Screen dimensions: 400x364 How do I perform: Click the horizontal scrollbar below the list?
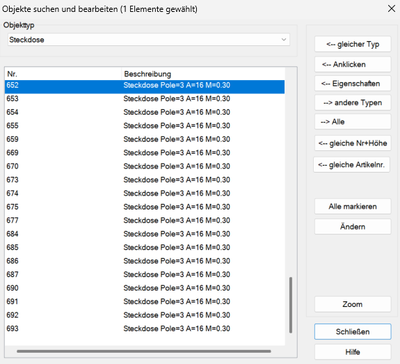pos(144,351)
